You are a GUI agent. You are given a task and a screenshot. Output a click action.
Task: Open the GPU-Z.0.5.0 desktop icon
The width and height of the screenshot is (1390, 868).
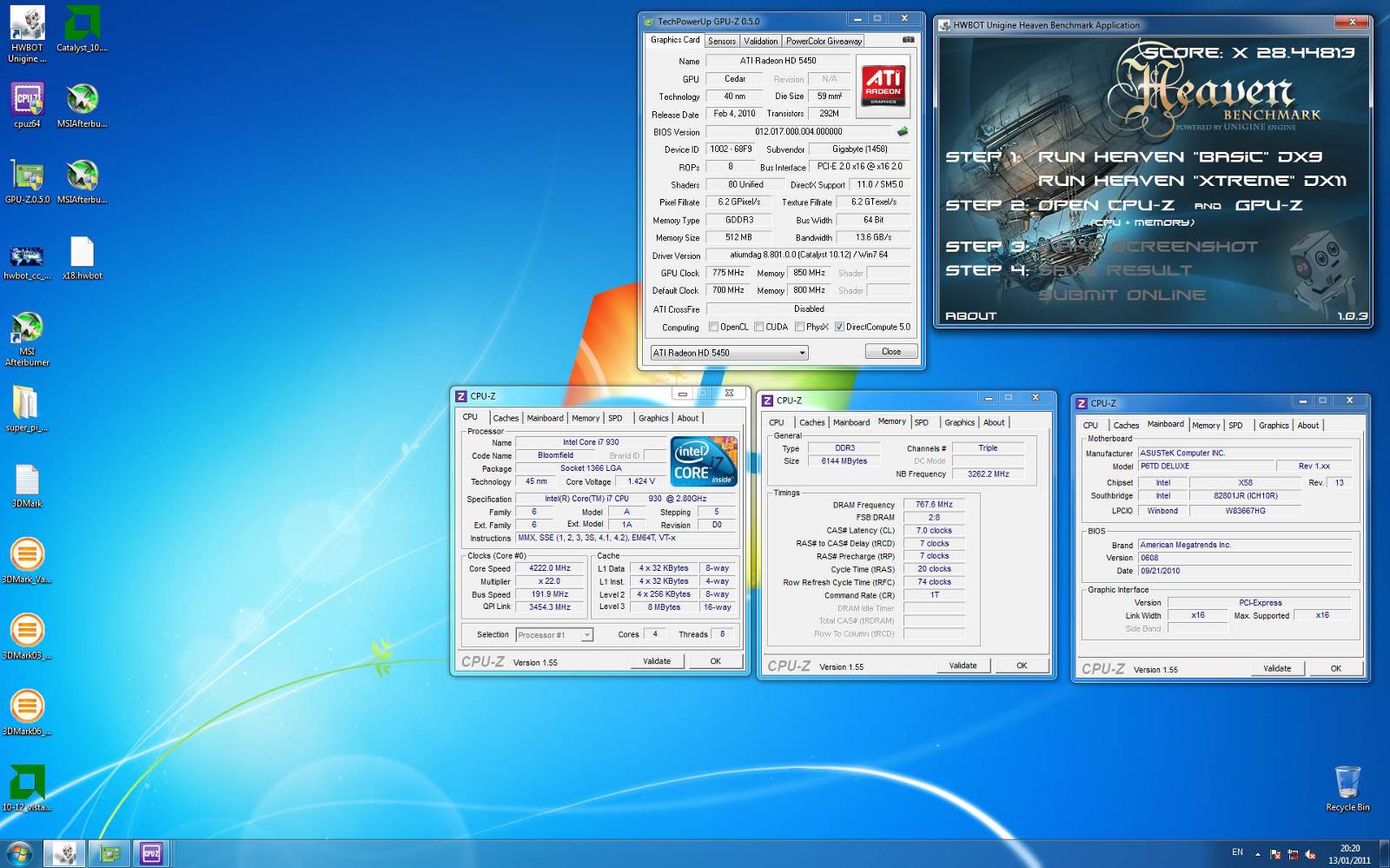27,181
